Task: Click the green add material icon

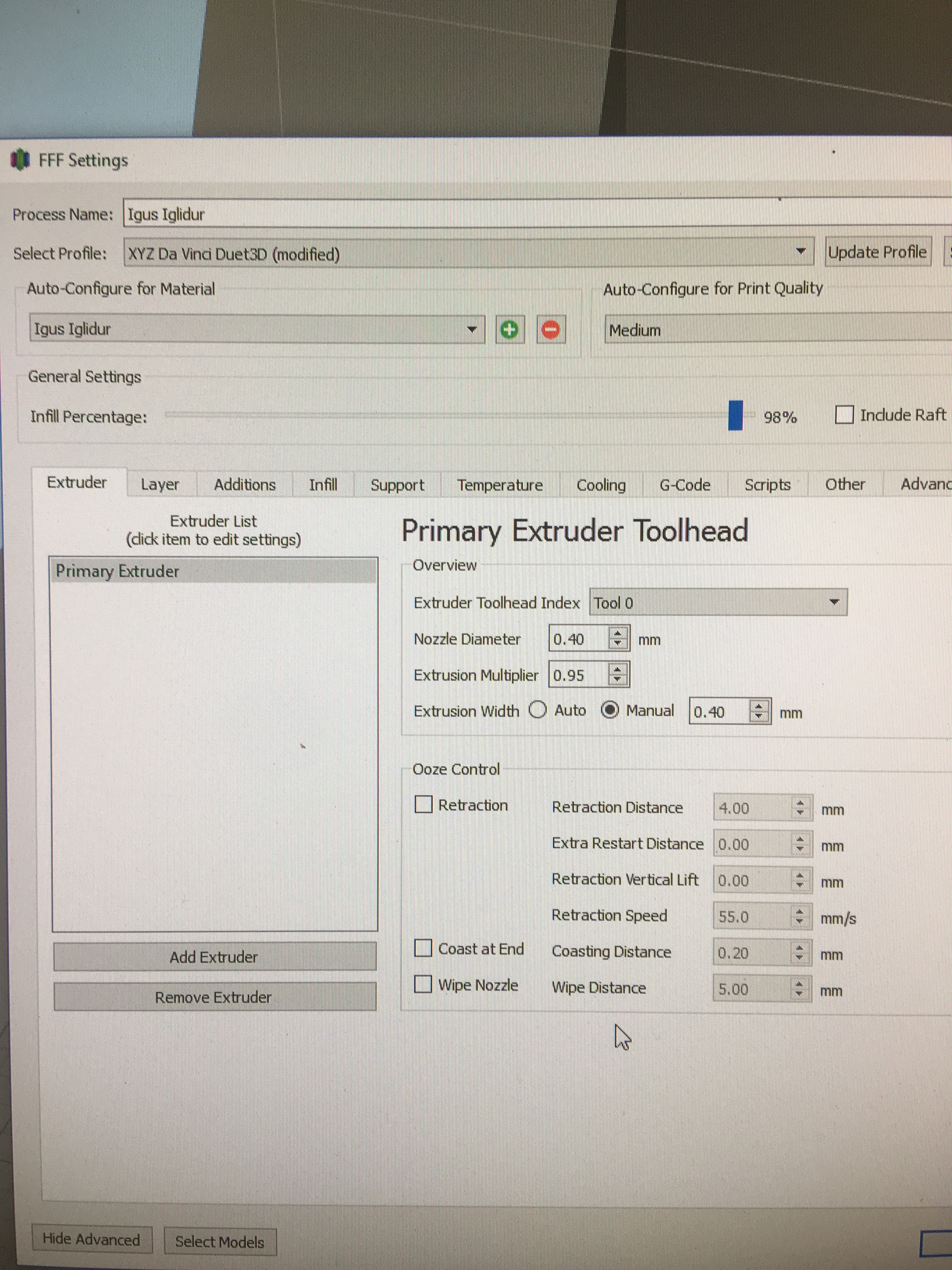Action: click(509, 329)
